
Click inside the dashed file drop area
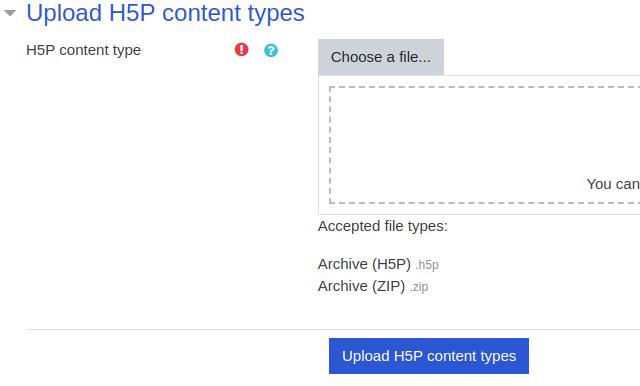coord(484,145)
